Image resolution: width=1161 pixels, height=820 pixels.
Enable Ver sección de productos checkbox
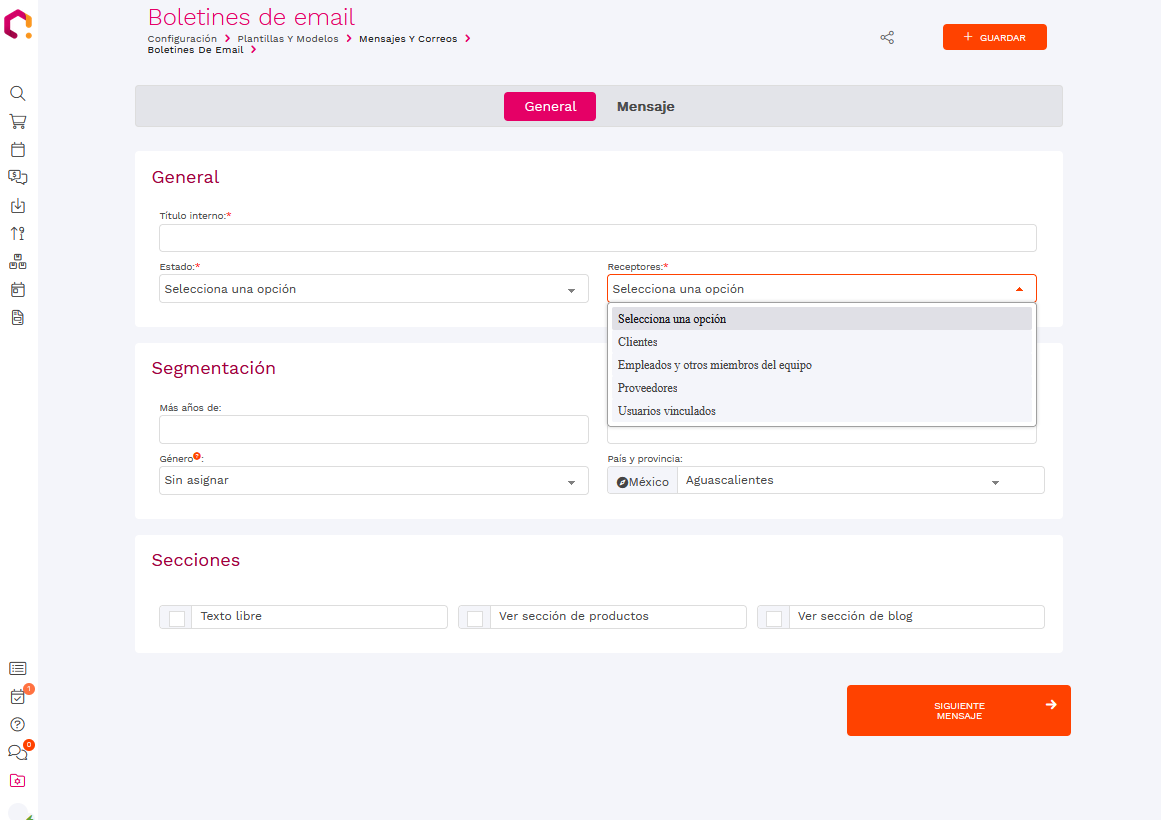475,618
